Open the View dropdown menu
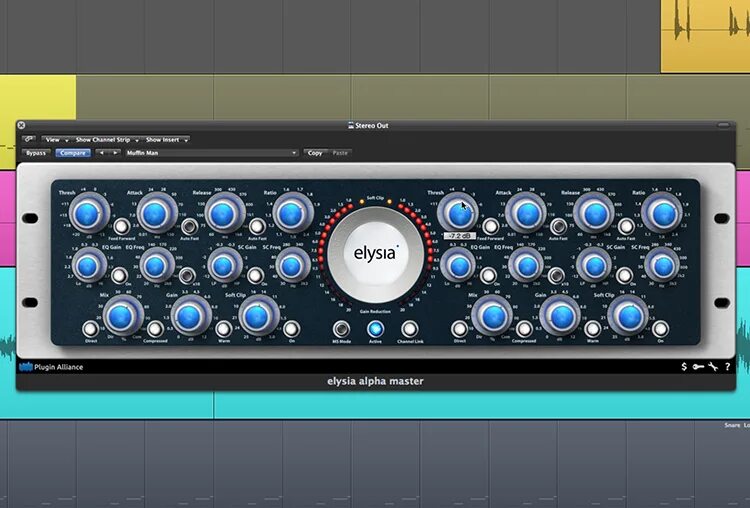The height and width of the screenshot is (508, 750). click(x=56, y=140)
